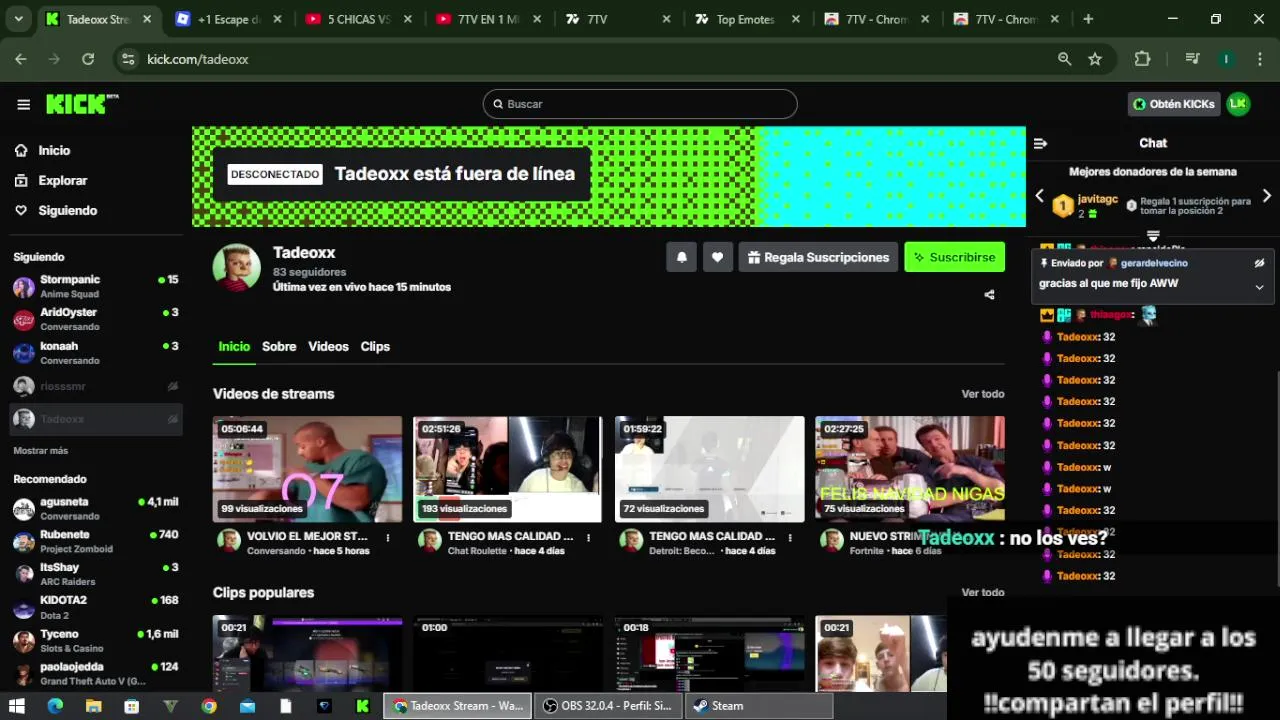
Task: Open Explorar in sidebar
Action: pos(62,180)
